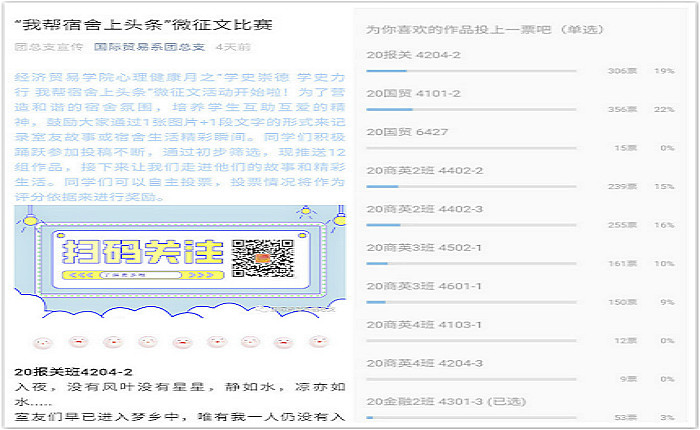
Task: Click the article title "我帮宿舍上头条"微征文比赛
Action: coord(144,23)
